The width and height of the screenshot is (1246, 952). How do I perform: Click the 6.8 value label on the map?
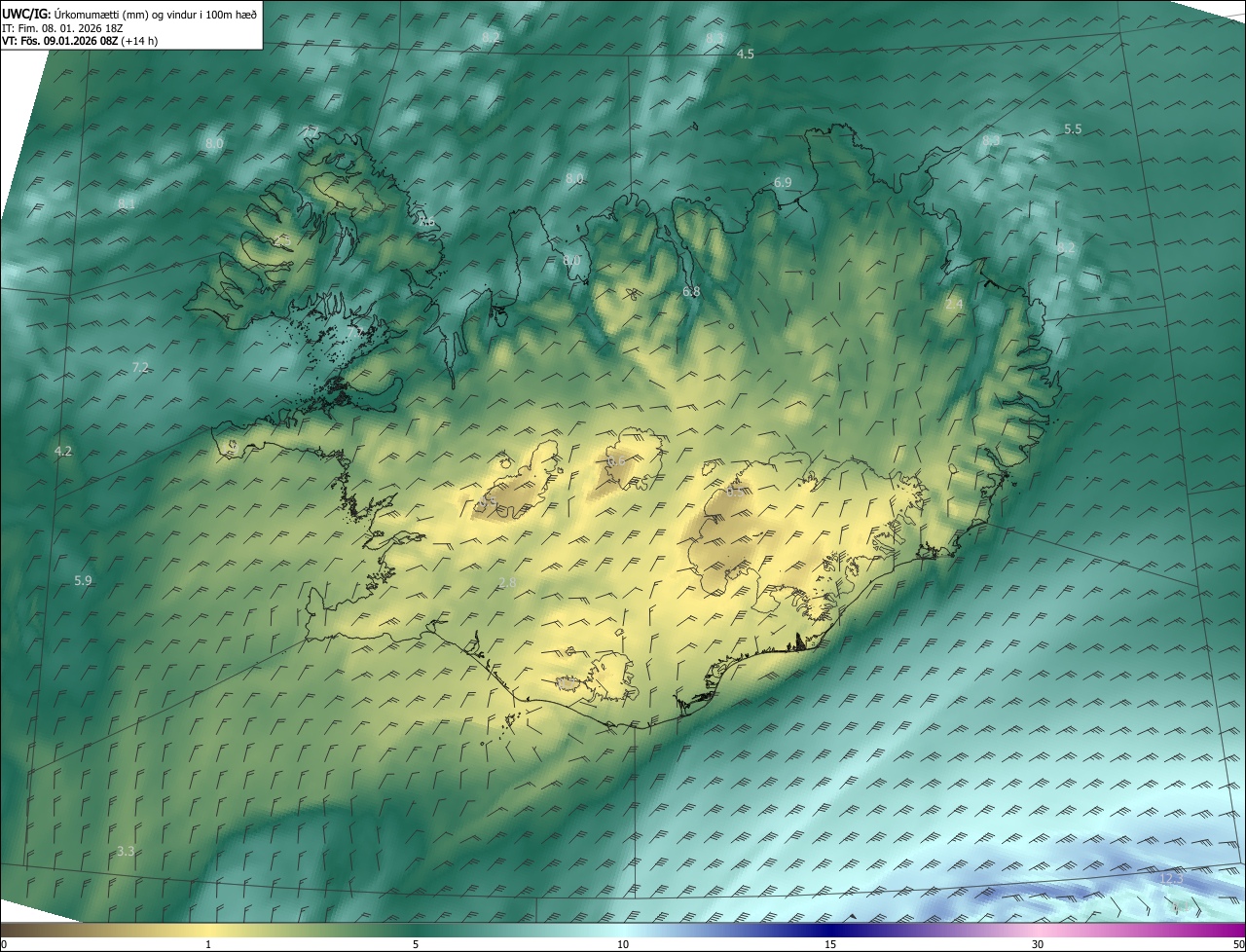click(x=691, y=292)
